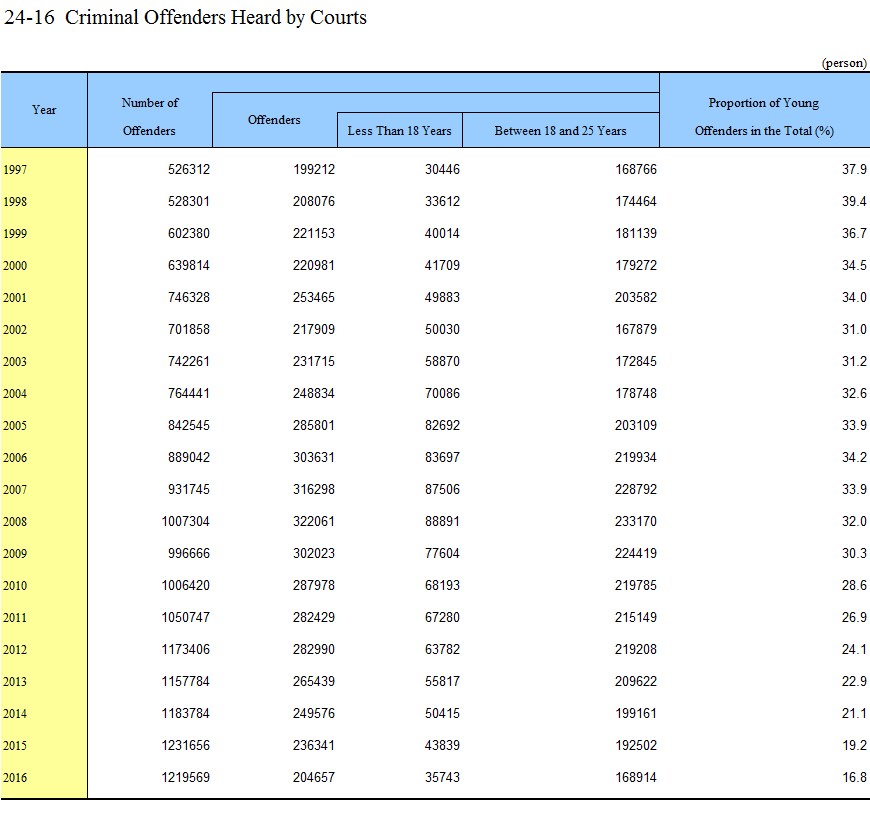Select the 2016 proportion value 16.8

tap(853, 778)
